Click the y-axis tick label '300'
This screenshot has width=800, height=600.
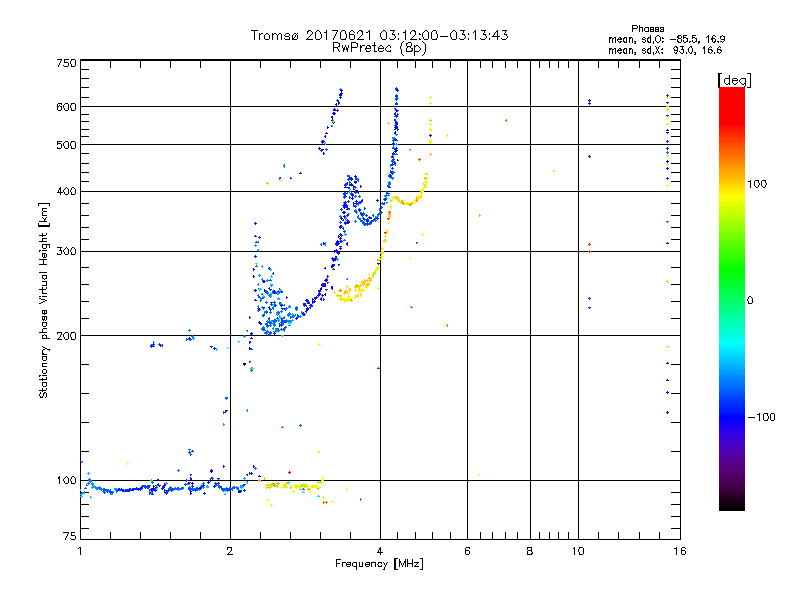point(66,252)
